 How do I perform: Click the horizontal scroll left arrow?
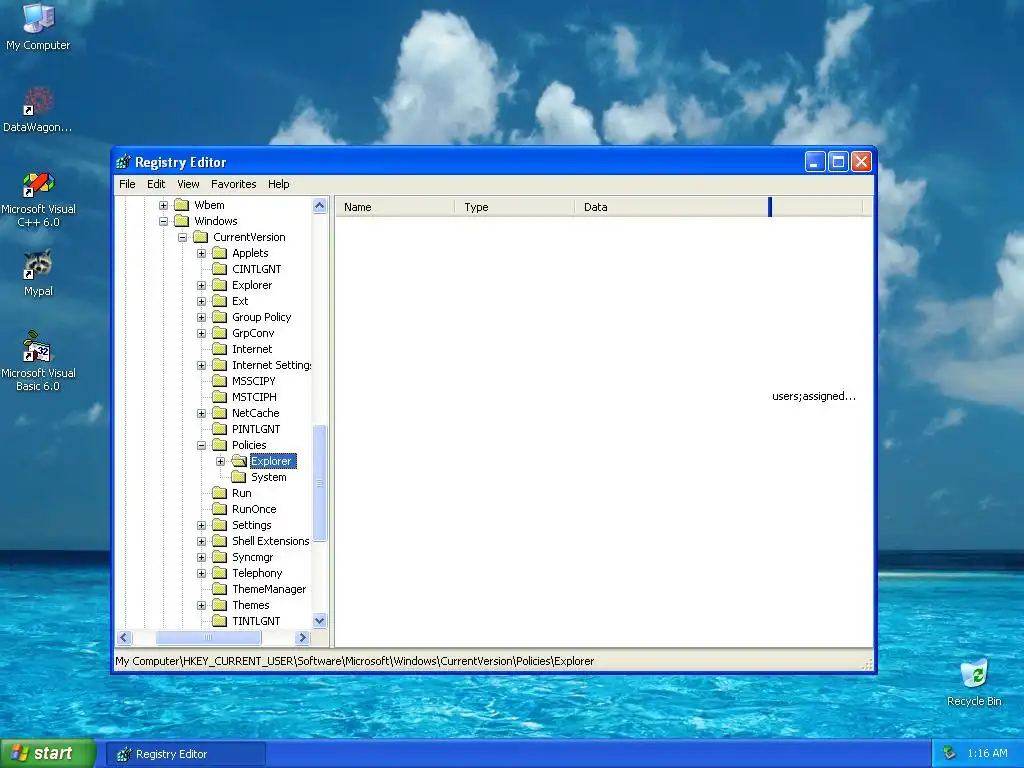point(125,637)
